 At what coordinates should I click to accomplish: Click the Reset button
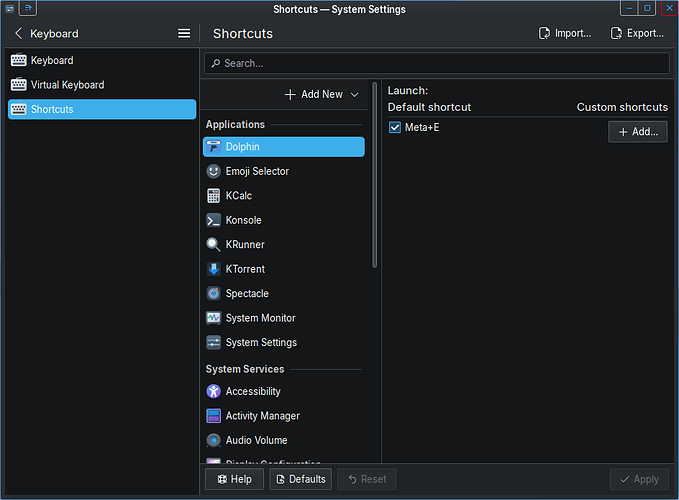point(367,479)
